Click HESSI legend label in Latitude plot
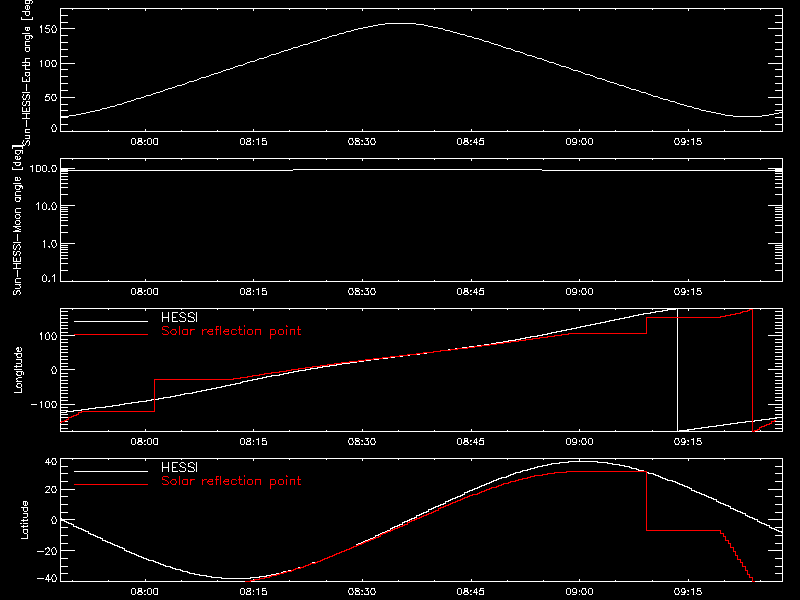800x600 pixels. [179, 467]
